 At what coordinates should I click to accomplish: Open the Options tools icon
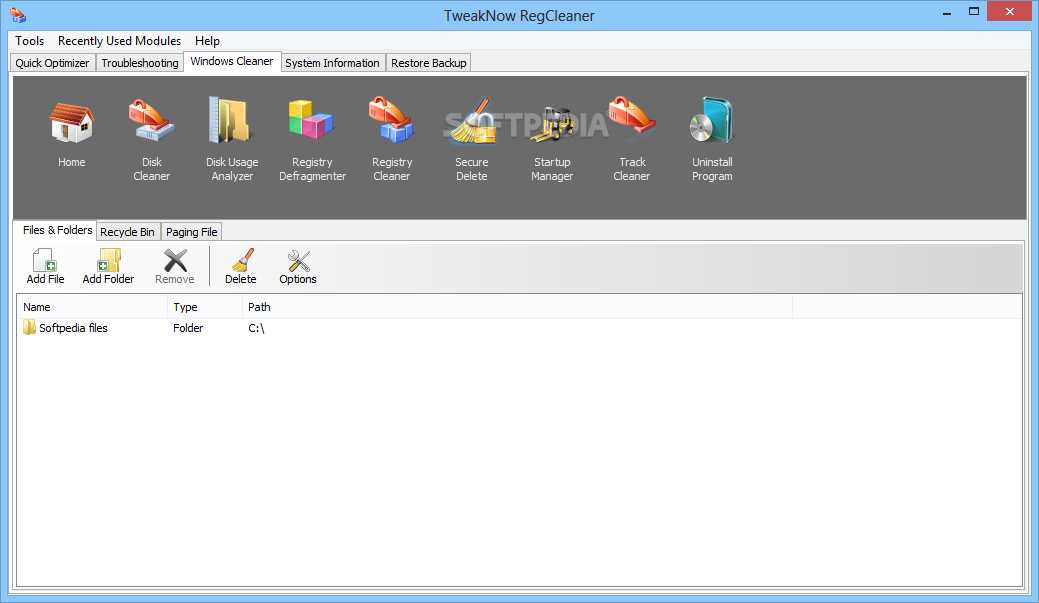(x=298, y=260)
